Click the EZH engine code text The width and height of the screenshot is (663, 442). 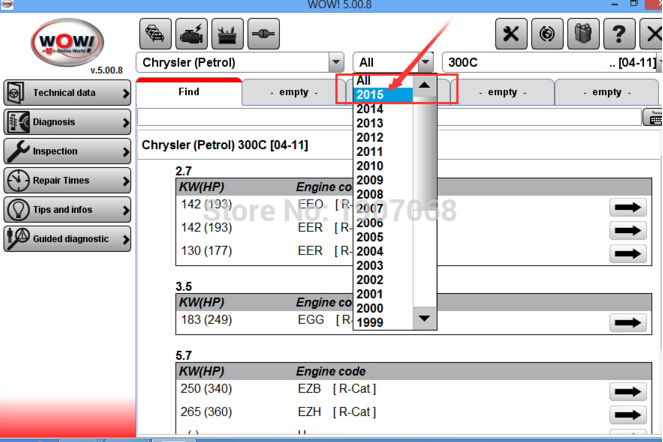click(x=310, y=412)
